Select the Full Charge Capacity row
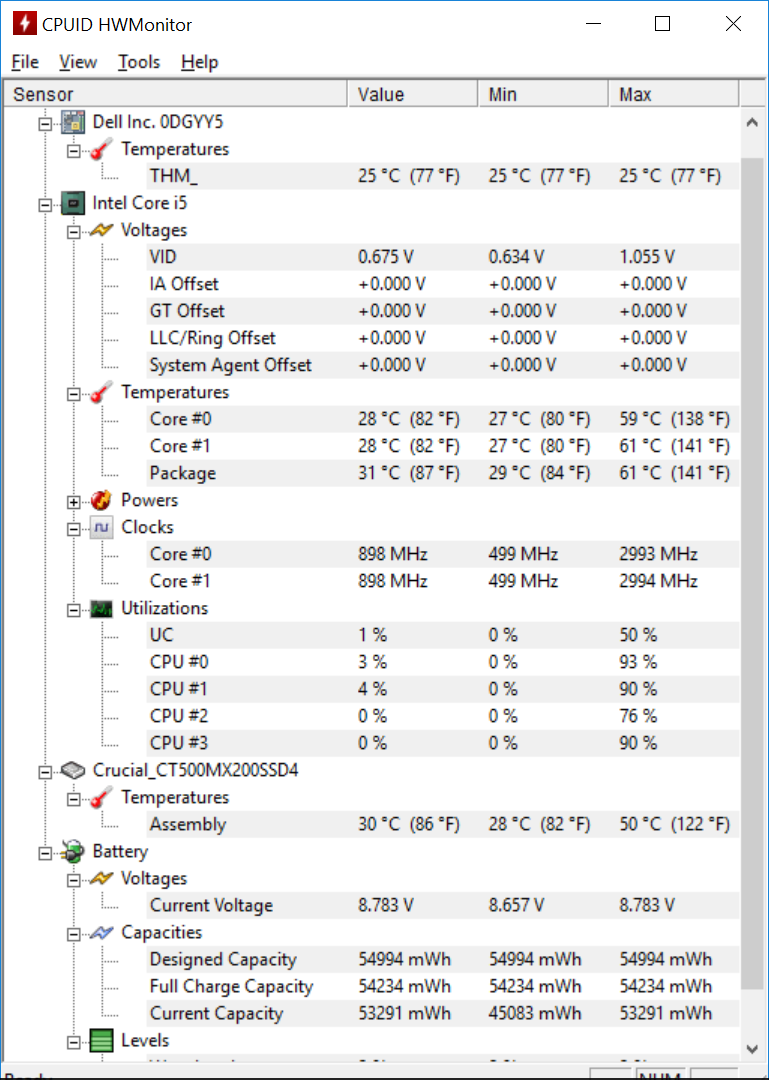The image size is (769, 1080). [441, 986]
